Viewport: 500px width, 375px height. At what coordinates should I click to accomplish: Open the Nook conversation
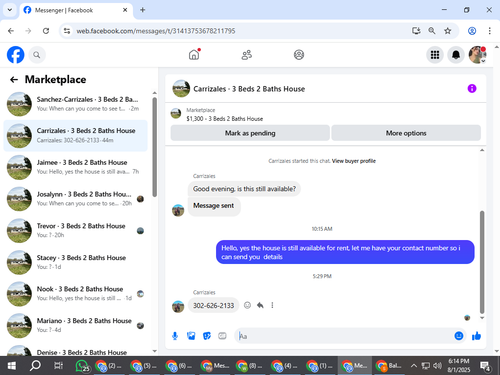click(75, 294)
